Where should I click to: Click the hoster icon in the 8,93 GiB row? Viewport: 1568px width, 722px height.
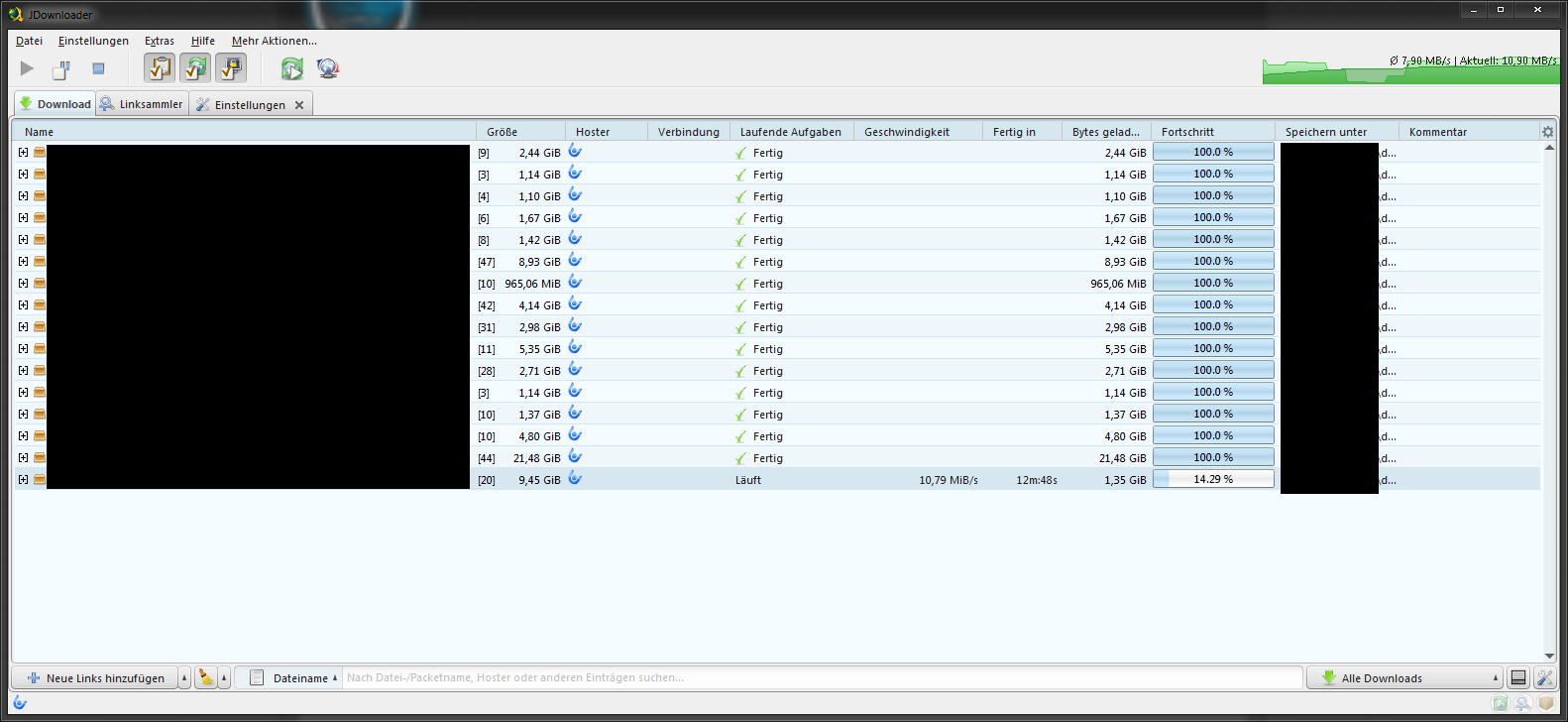pyautogui.click(x=575, y=260)
